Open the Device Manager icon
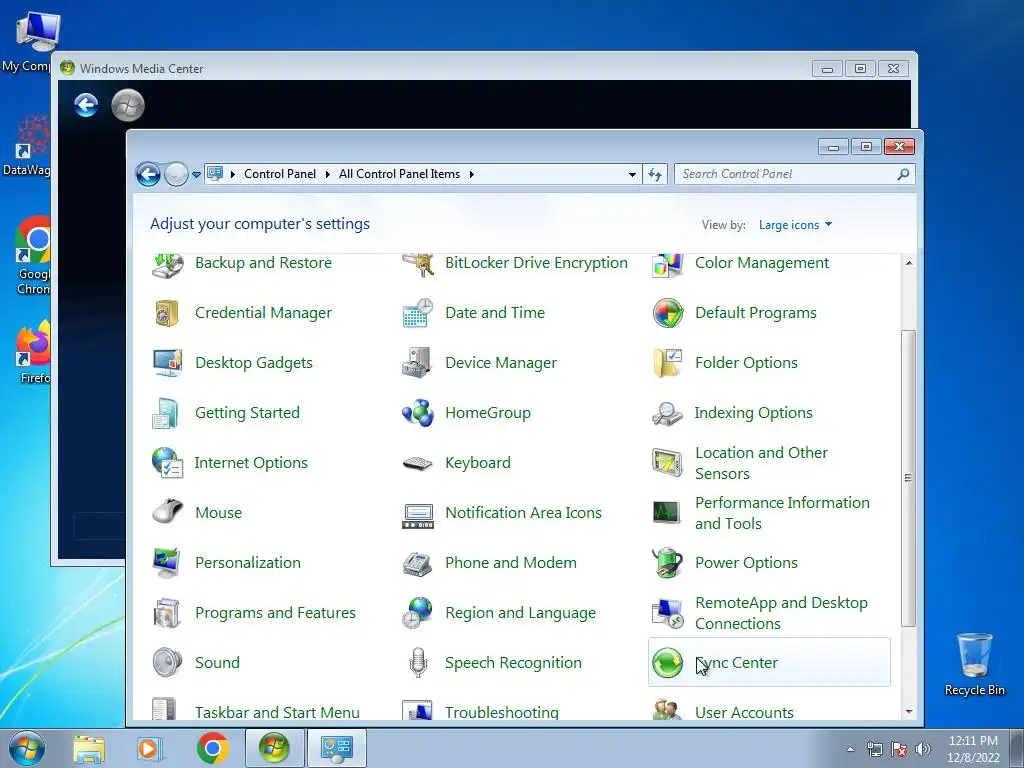The image size is (1024, 768). pos(417,362)
